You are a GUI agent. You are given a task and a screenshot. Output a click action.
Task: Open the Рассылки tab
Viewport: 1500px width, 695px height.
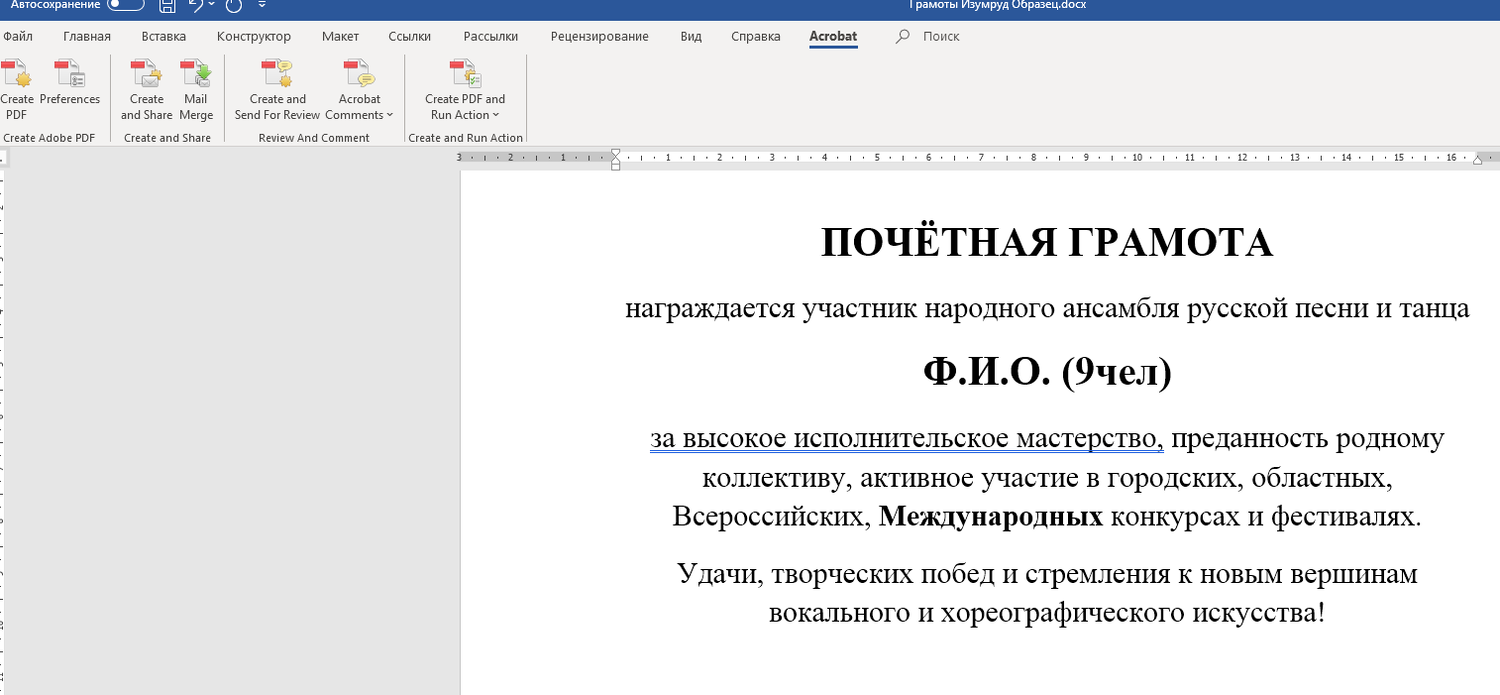[x=491, y=36]
